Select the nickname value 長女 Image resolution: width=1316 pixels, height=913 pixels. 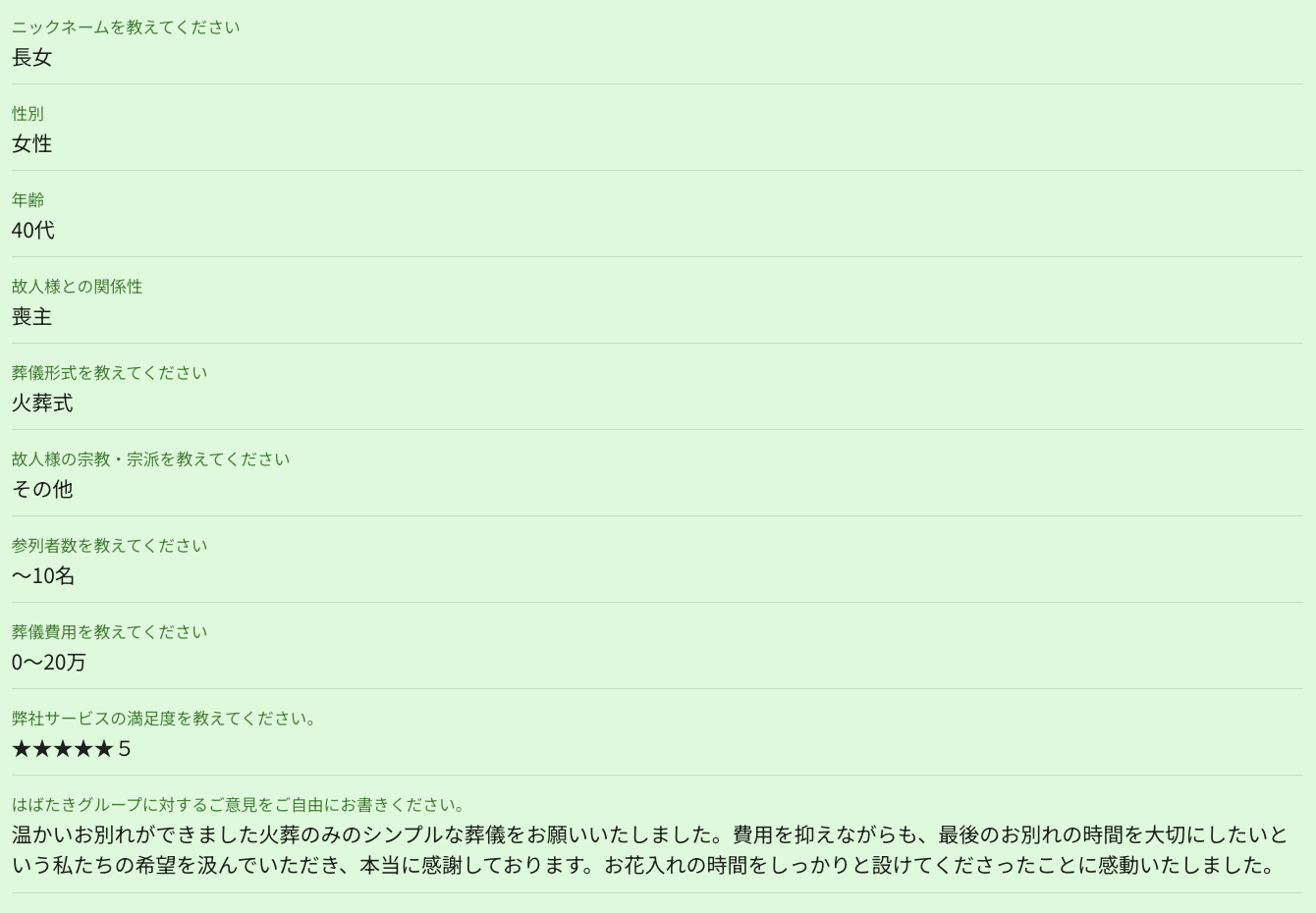point(31,58)
